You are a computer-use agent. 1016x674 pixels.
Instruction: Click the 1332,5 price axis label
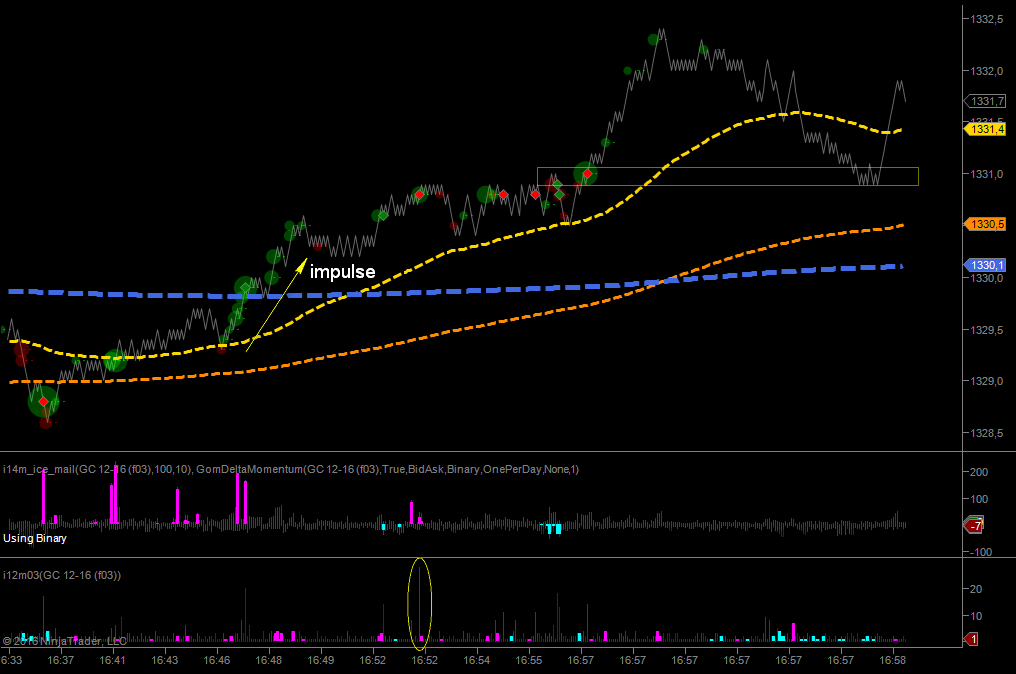pyautogui.click(x=986, y=20)
